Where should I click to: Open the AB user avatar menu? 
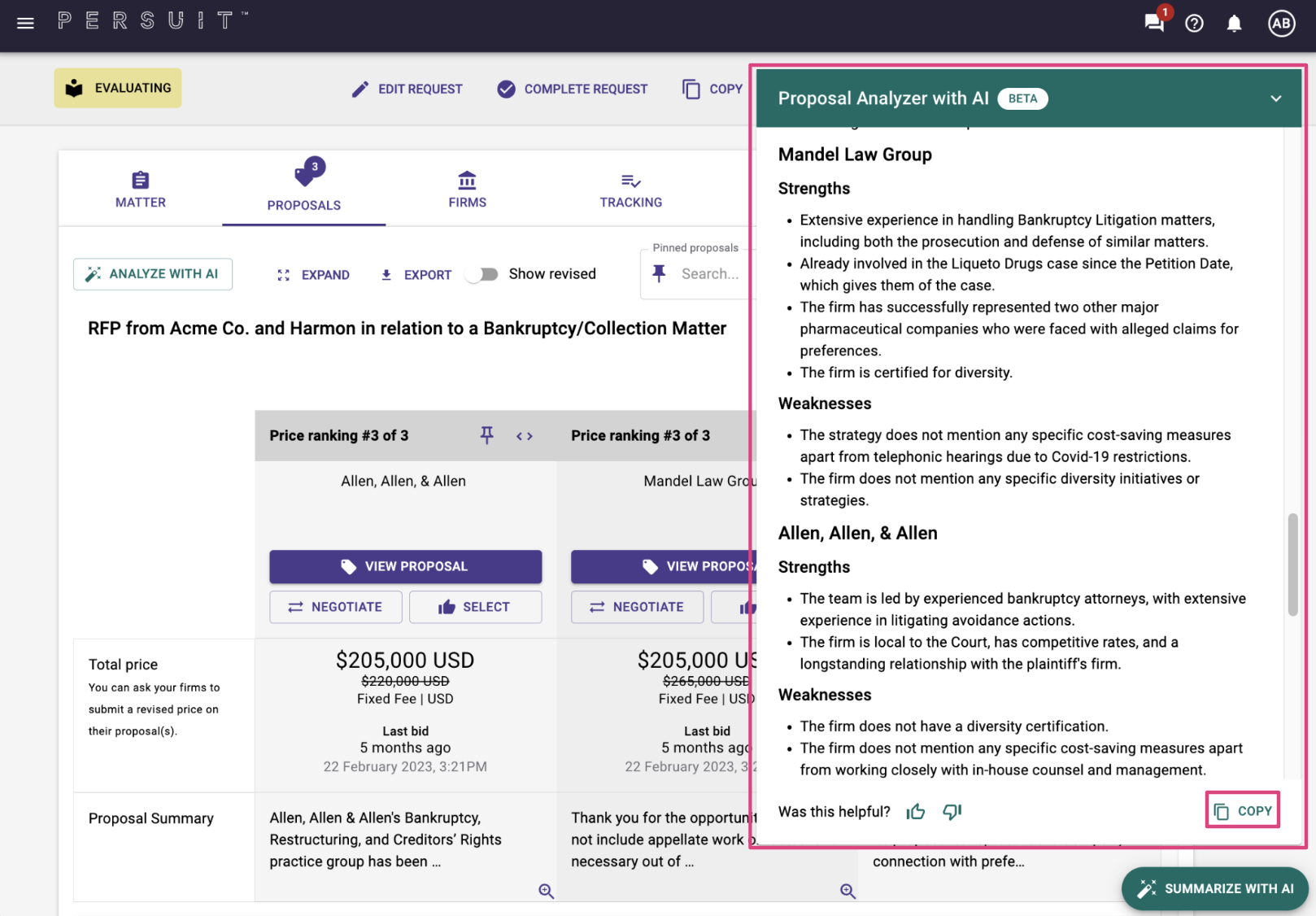point(1282,23)
